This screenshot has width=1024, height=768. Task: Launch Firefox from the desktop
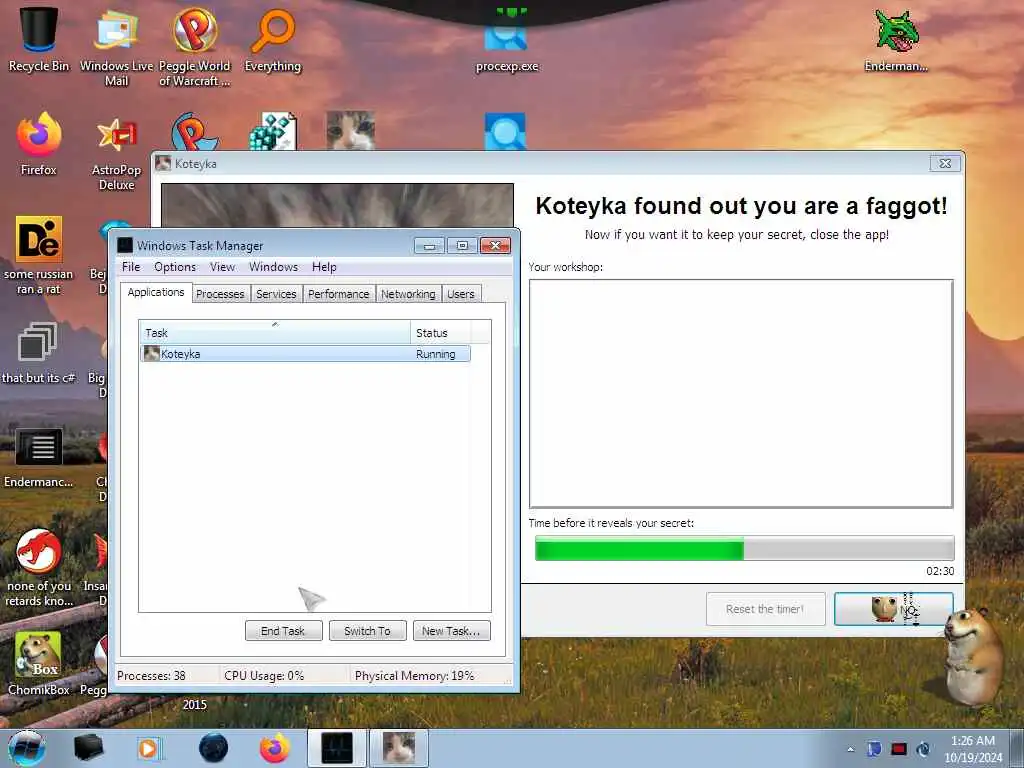tap(39, 144)
